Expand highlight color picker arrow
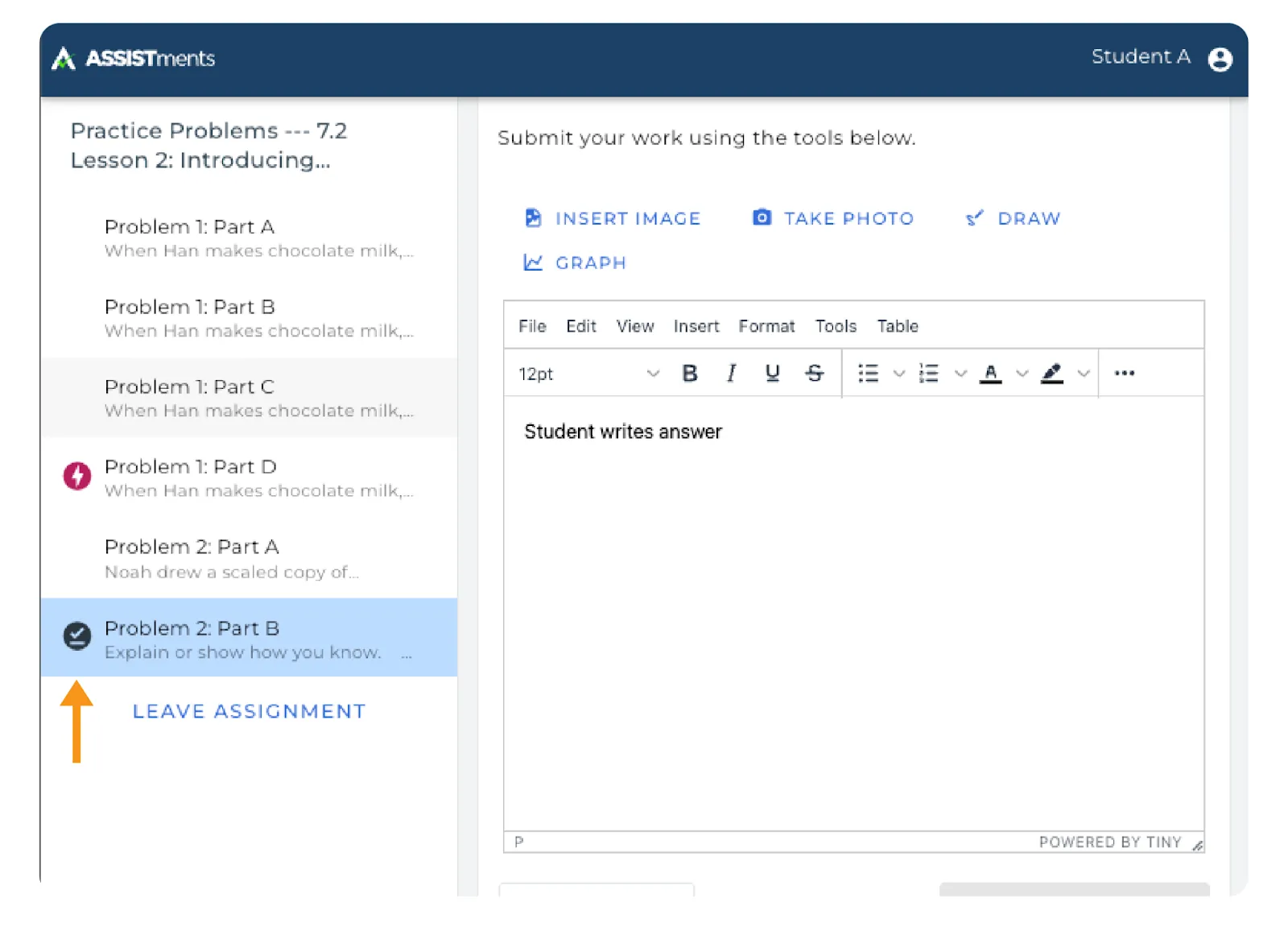This screenshot has width=1288, height=939. pyautogui.click(x=1084, y=374)
